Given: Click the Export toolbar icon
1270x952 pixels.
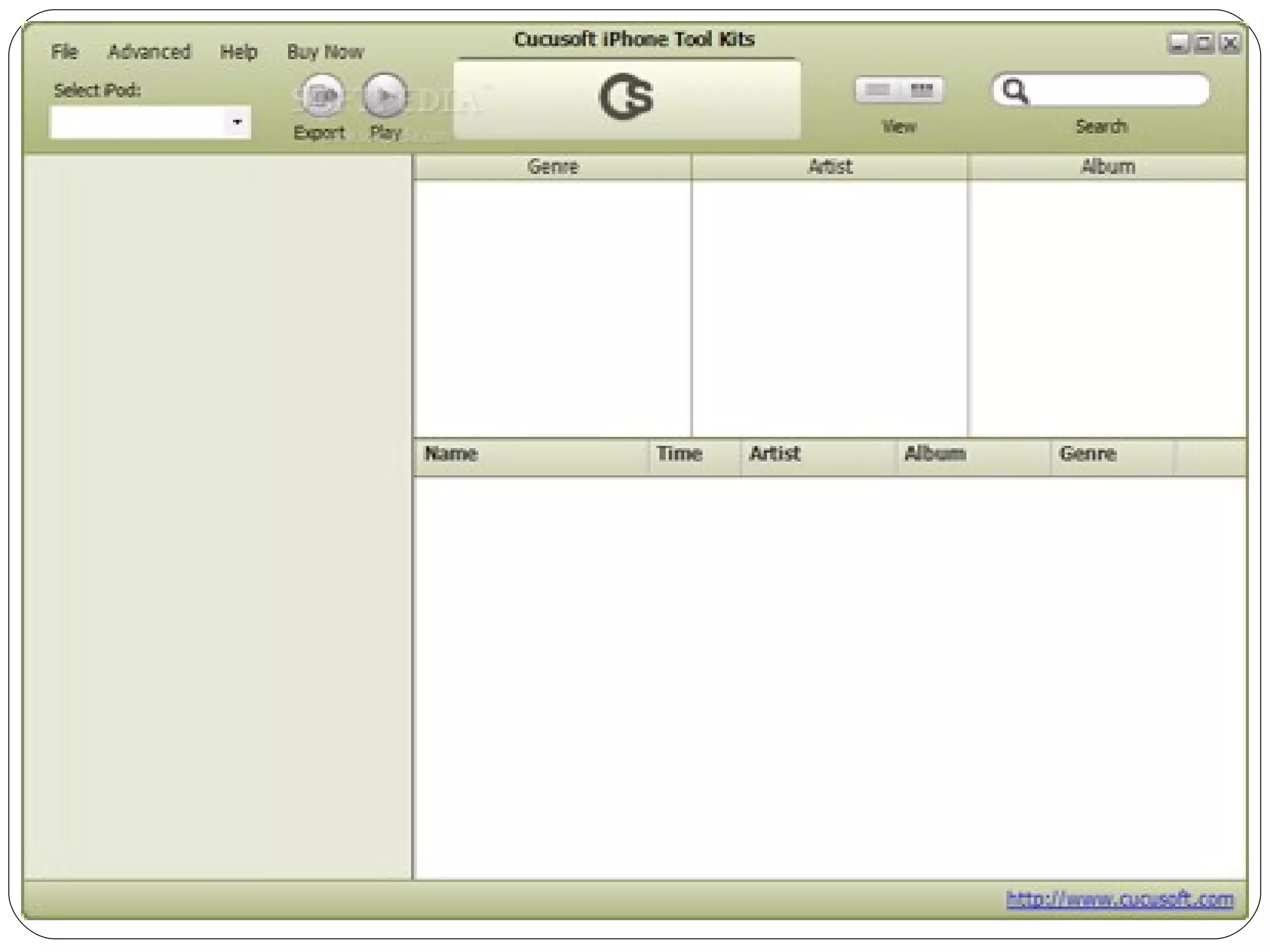Looking at the screenshot, I should tap(321, 96).
